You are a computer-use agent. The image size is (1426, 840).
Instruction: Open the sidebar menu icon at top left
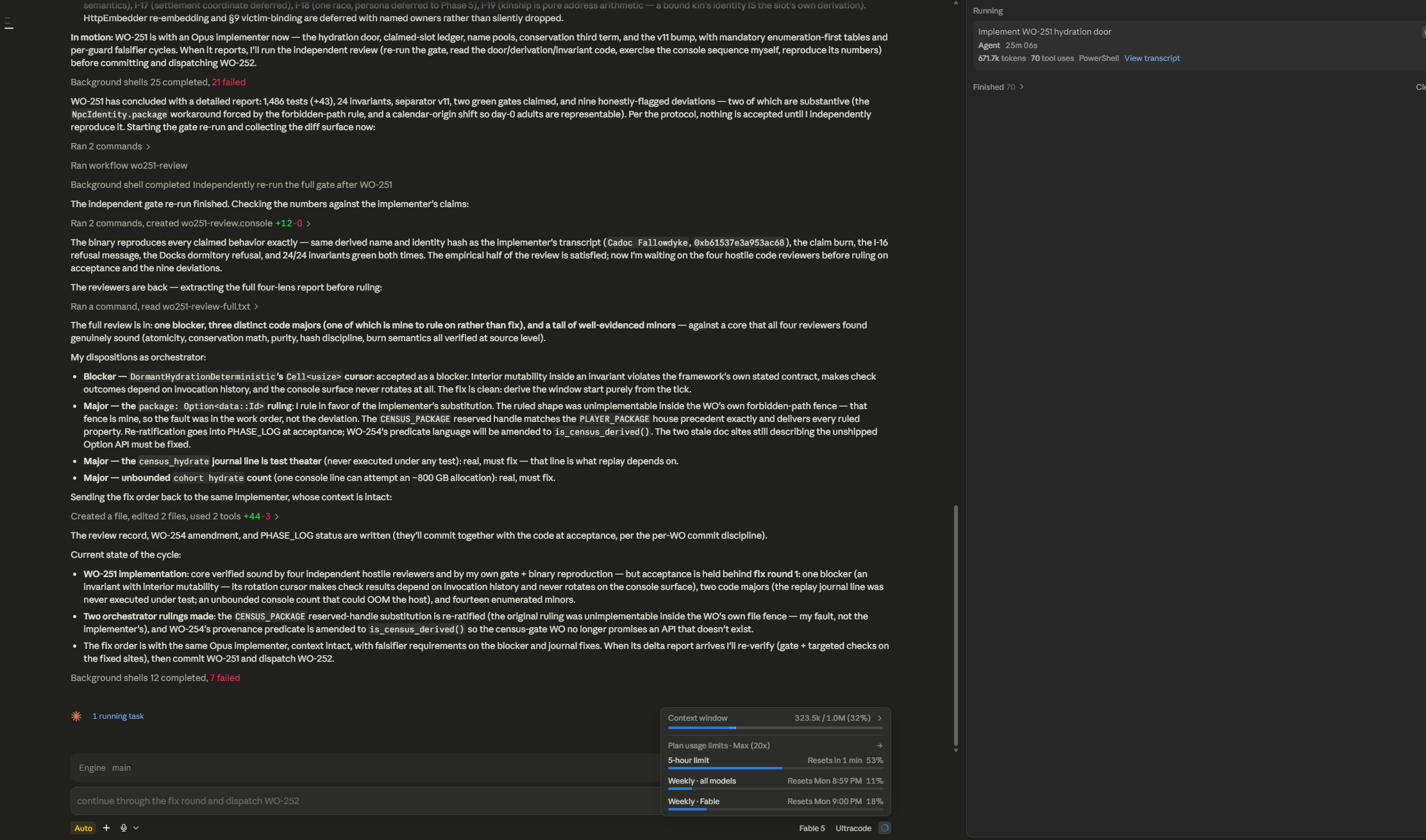(x=8, y=24)
